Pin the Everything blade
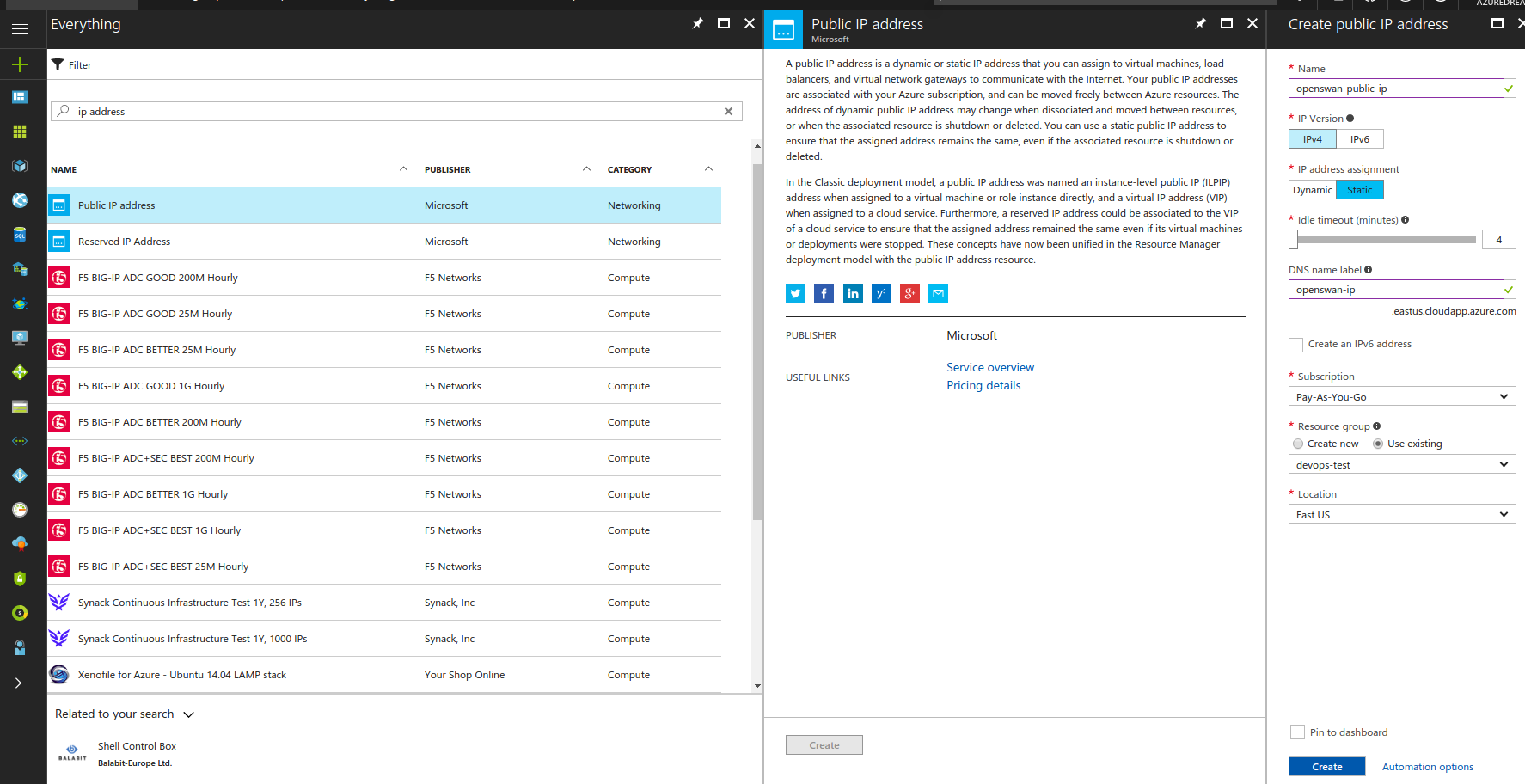Image resolution: width=1525 pixels, height=784 pixels. pyautogui.click(x=698, y=23)
